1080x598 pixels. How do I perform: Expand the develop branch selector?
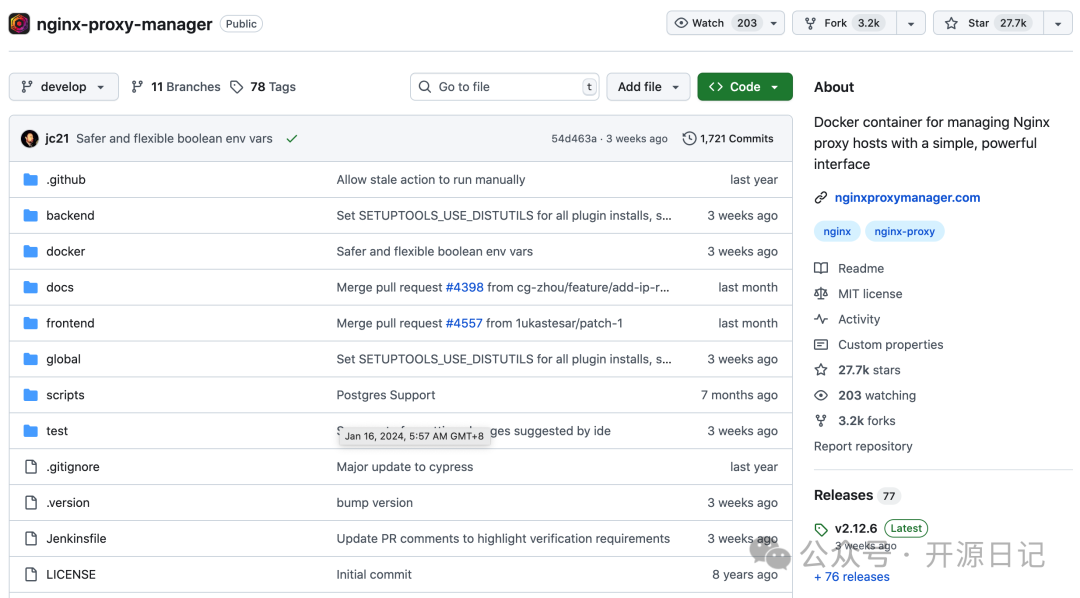pyautogui.click(x=63, y=87)
